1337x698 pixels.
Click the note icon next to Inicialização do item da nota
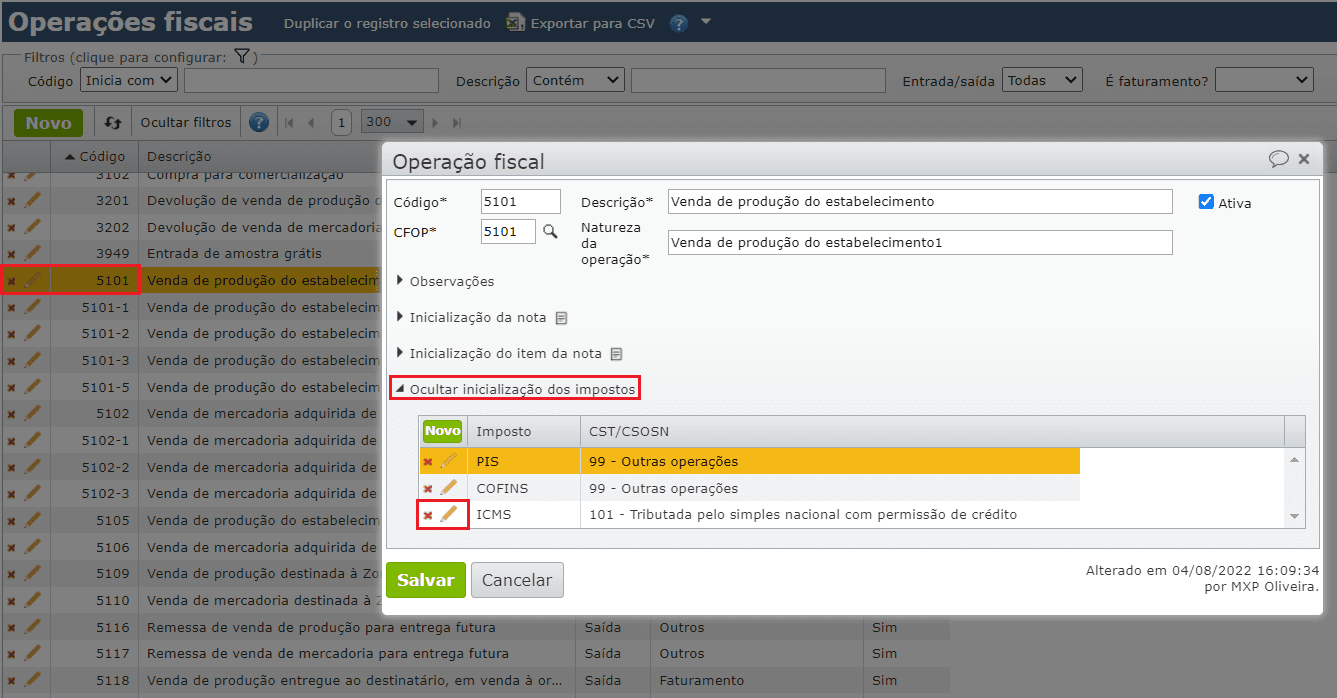[x=616, y=354]
